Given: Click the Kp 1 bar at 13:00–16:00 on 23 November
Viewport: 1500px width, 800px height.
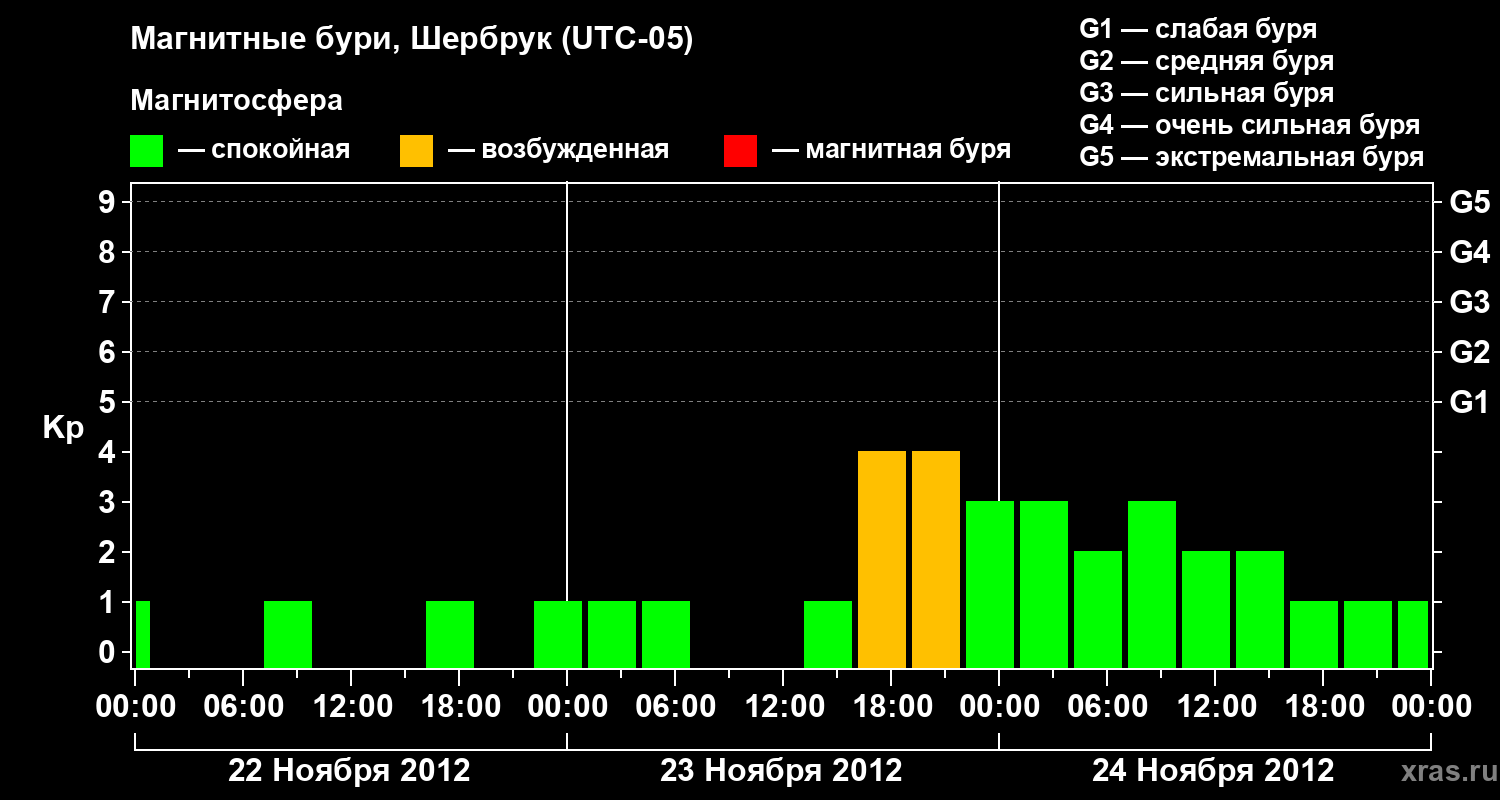Looking at the screenshot, I should tap(828, 635).
